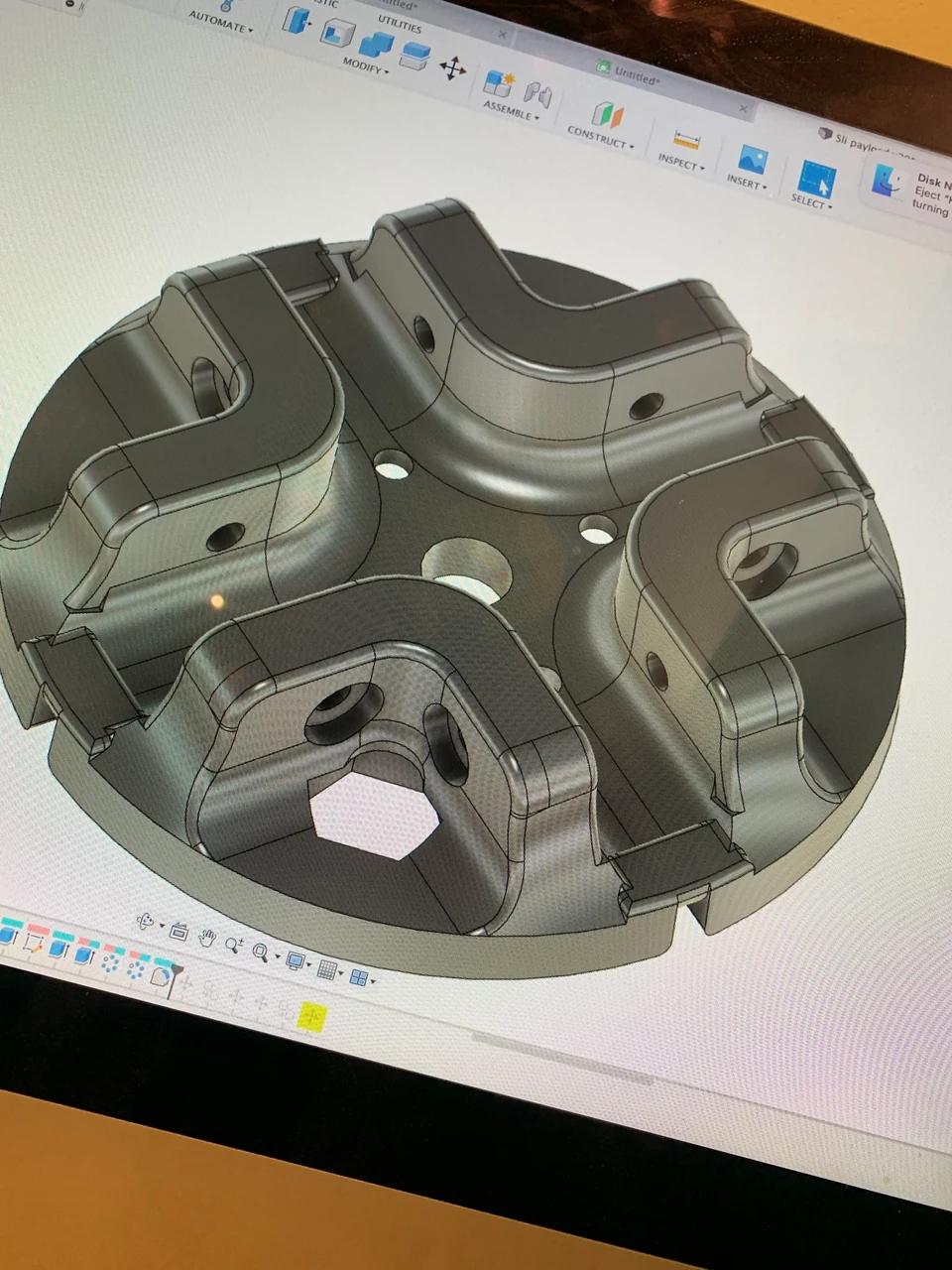
Task: Open the Inspect dropdown menu
Action: pyautogui.click(x=681, y=162)
